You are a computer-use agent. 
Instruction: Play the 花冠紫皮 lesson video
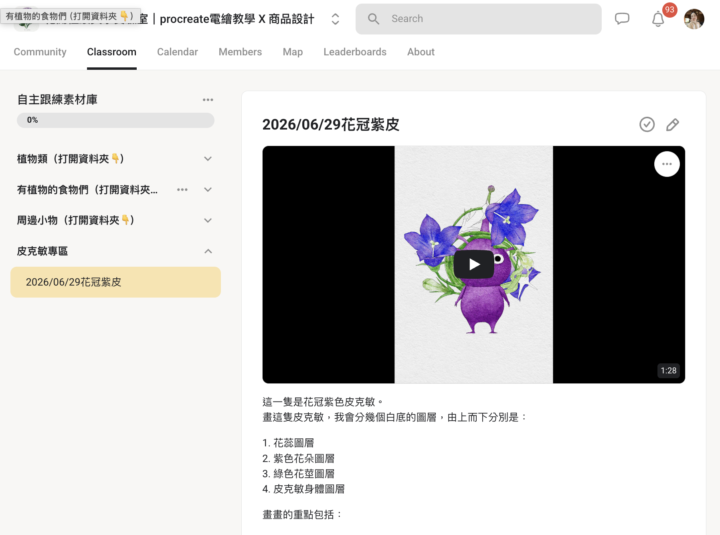(474, 265)
